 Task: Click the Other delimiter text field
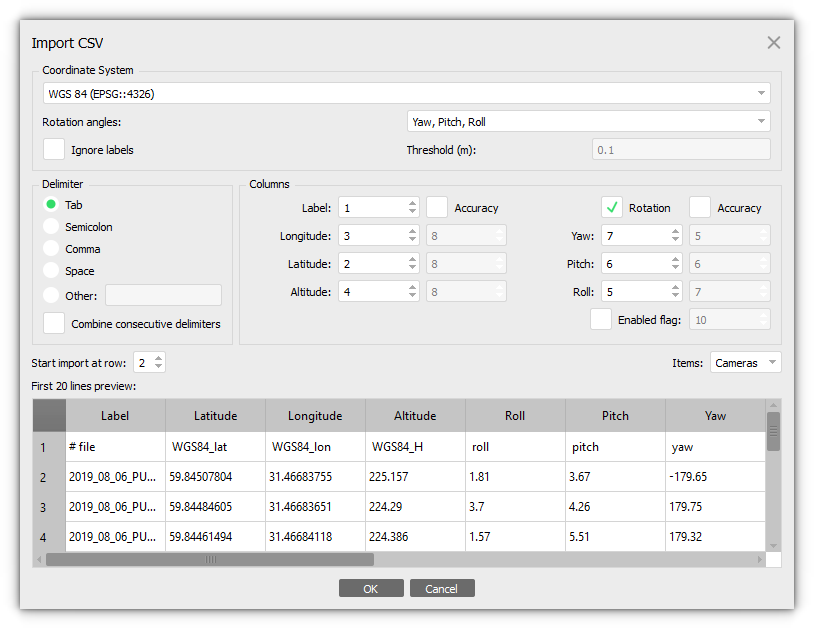click(x=164, y=295)
